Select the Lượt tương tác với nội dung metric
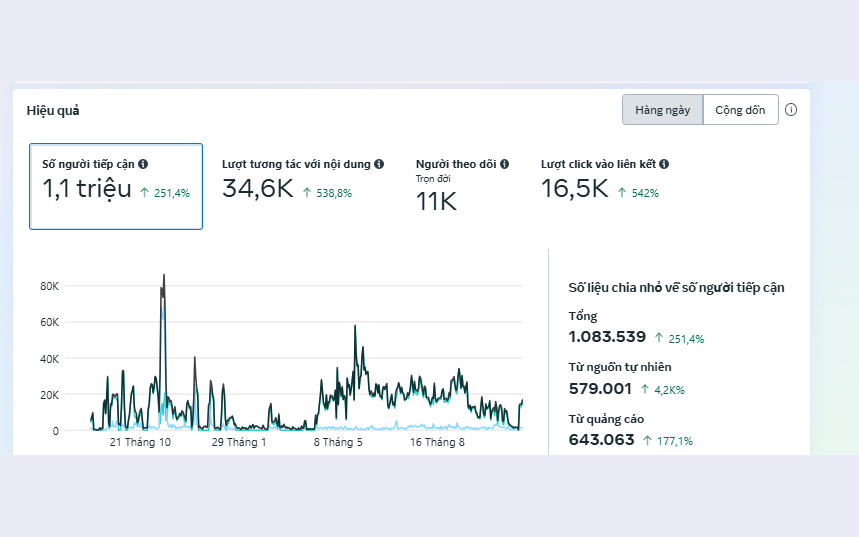 [x=302, y=181]
